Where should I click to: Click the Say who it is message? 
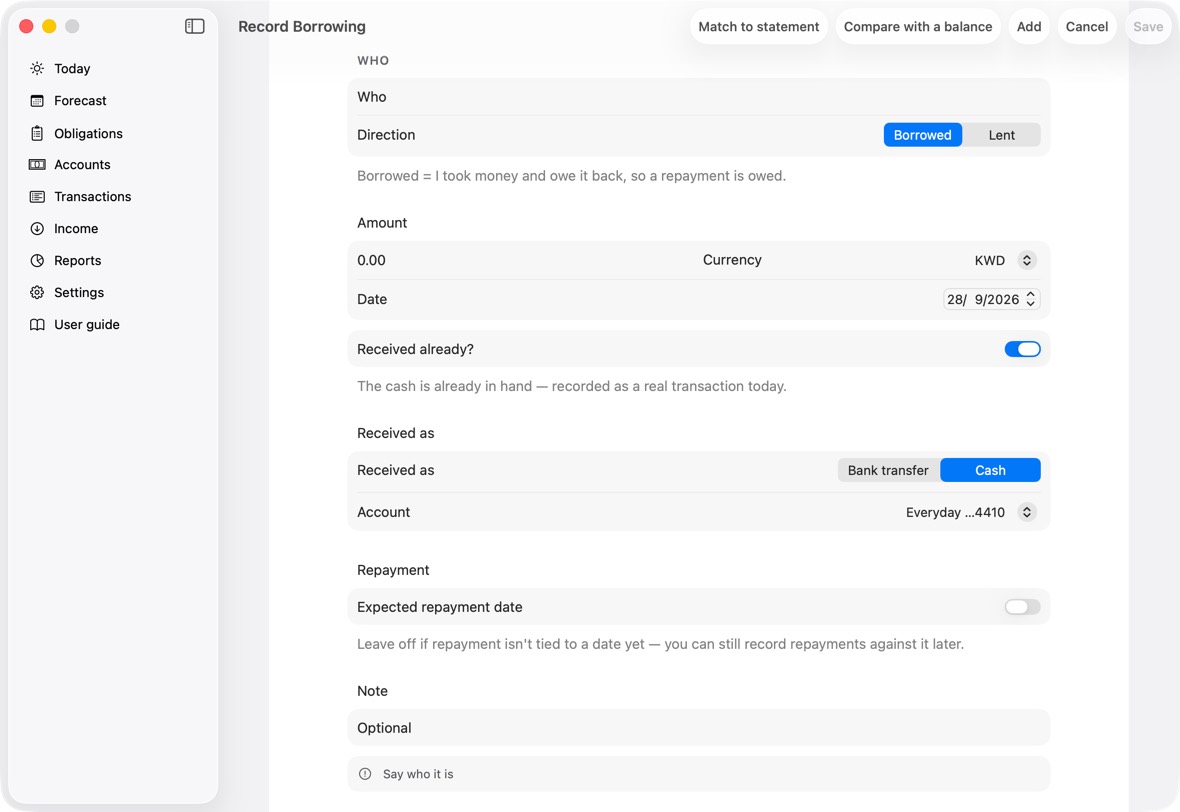tap(418, 774)
